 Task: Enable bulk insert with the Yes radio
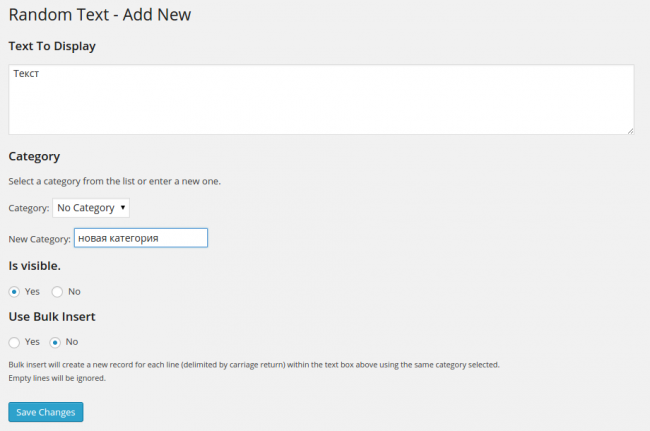[x=14, y=342]
